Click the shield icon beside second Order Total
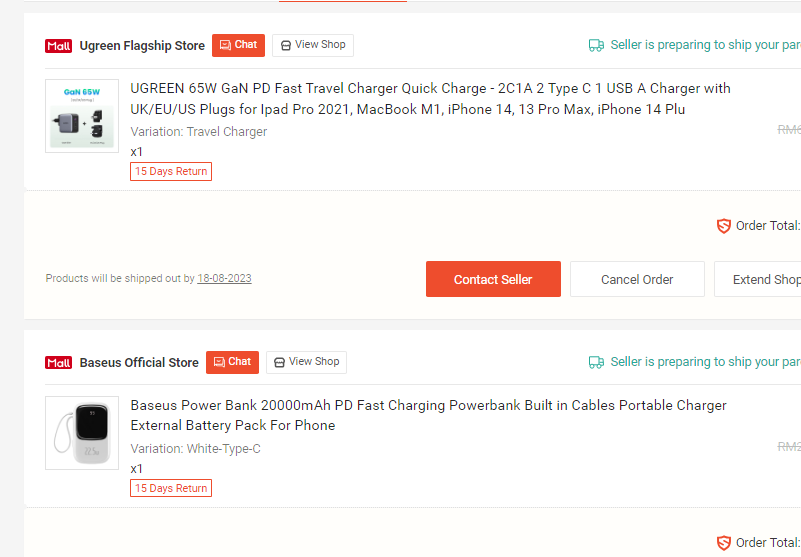Viewport: 801px width, 557px height. point(723,543)
